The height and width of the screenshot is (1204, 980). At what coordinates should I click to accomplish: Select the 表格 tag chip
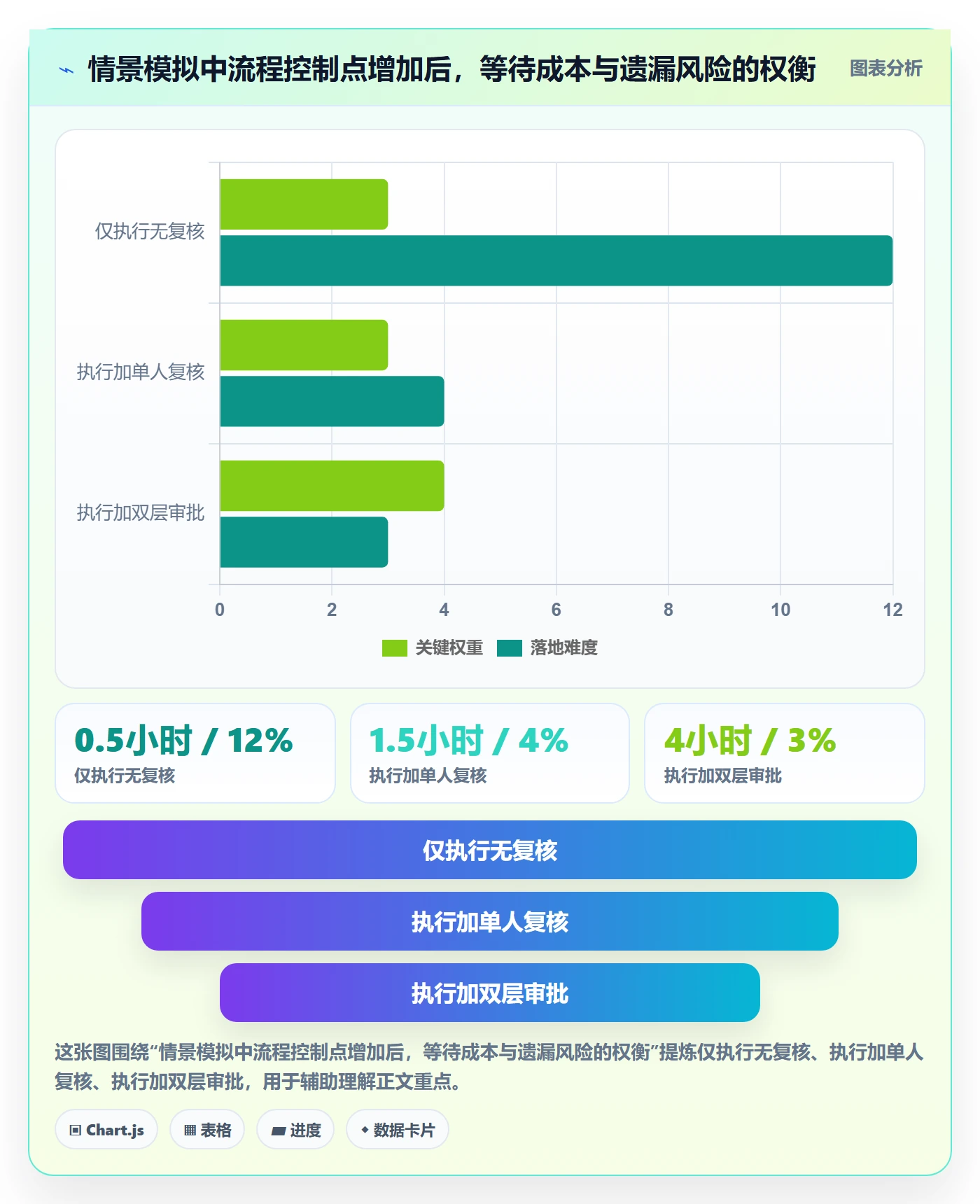click(x=207, y=1130)
